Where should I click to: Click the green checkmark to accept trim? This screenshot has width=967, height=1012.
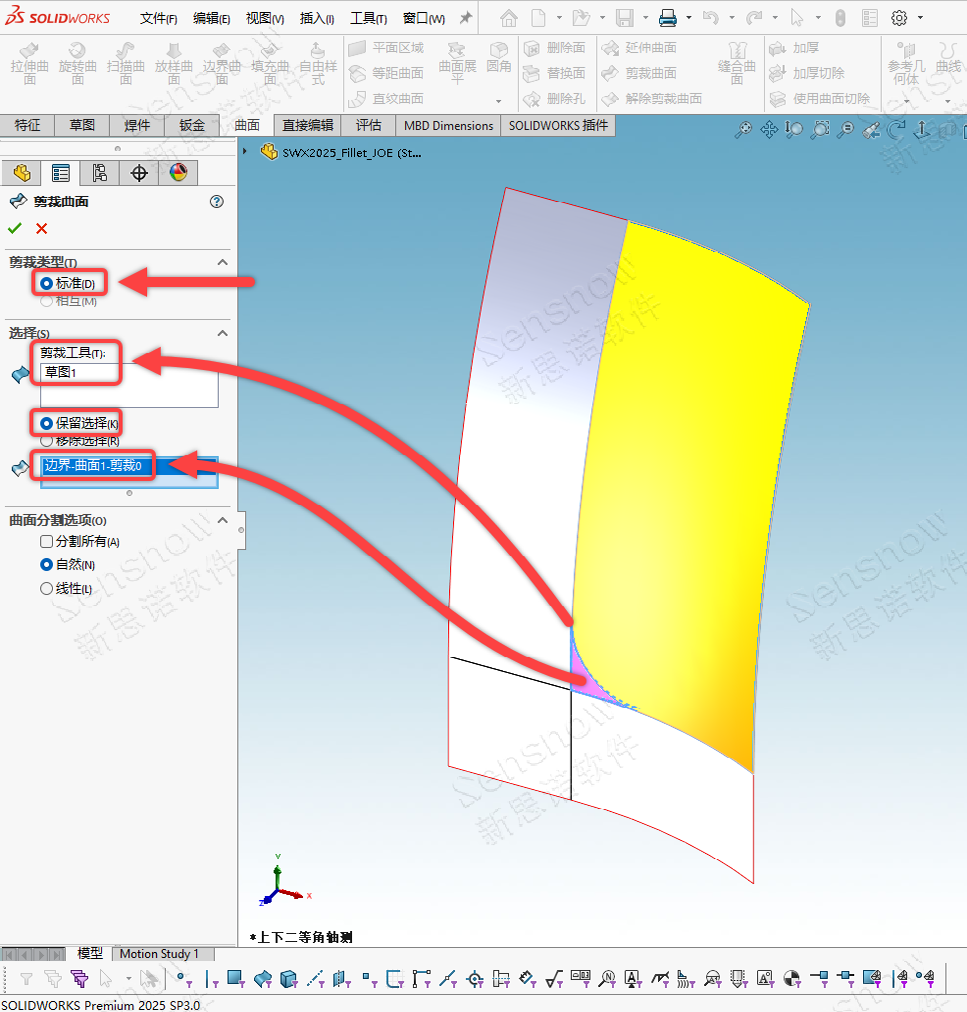click(x=15, y=228)
